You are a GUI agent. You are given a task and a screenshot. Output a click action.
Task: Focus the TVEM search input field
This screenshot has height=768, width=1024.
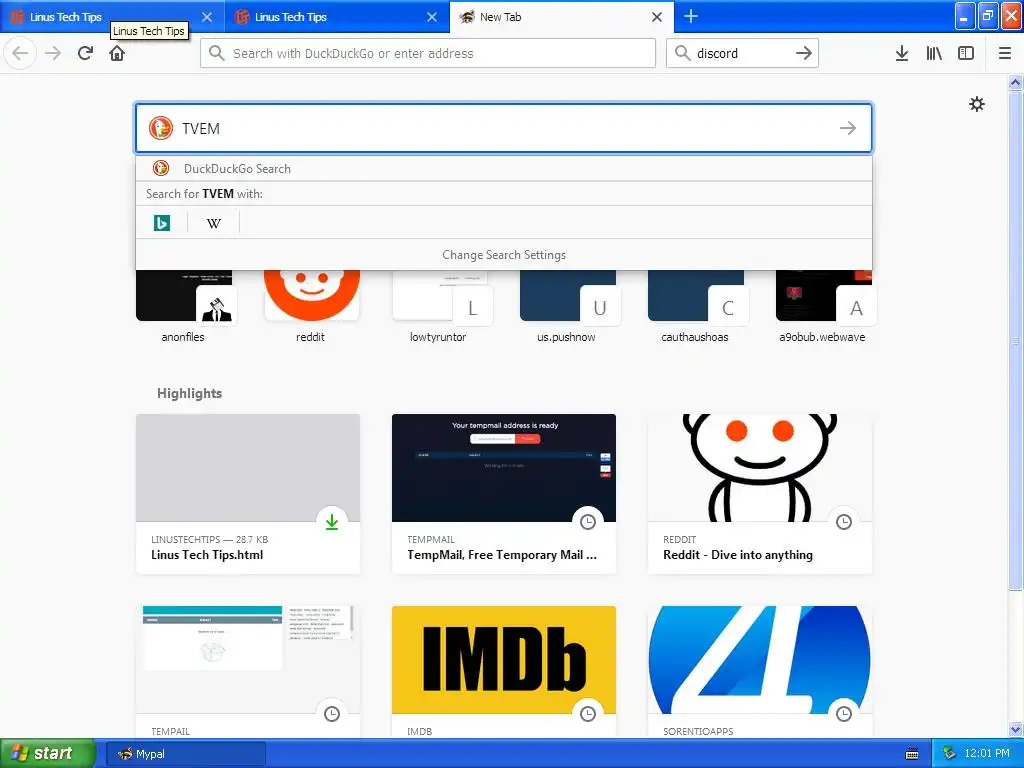point(506,128)
